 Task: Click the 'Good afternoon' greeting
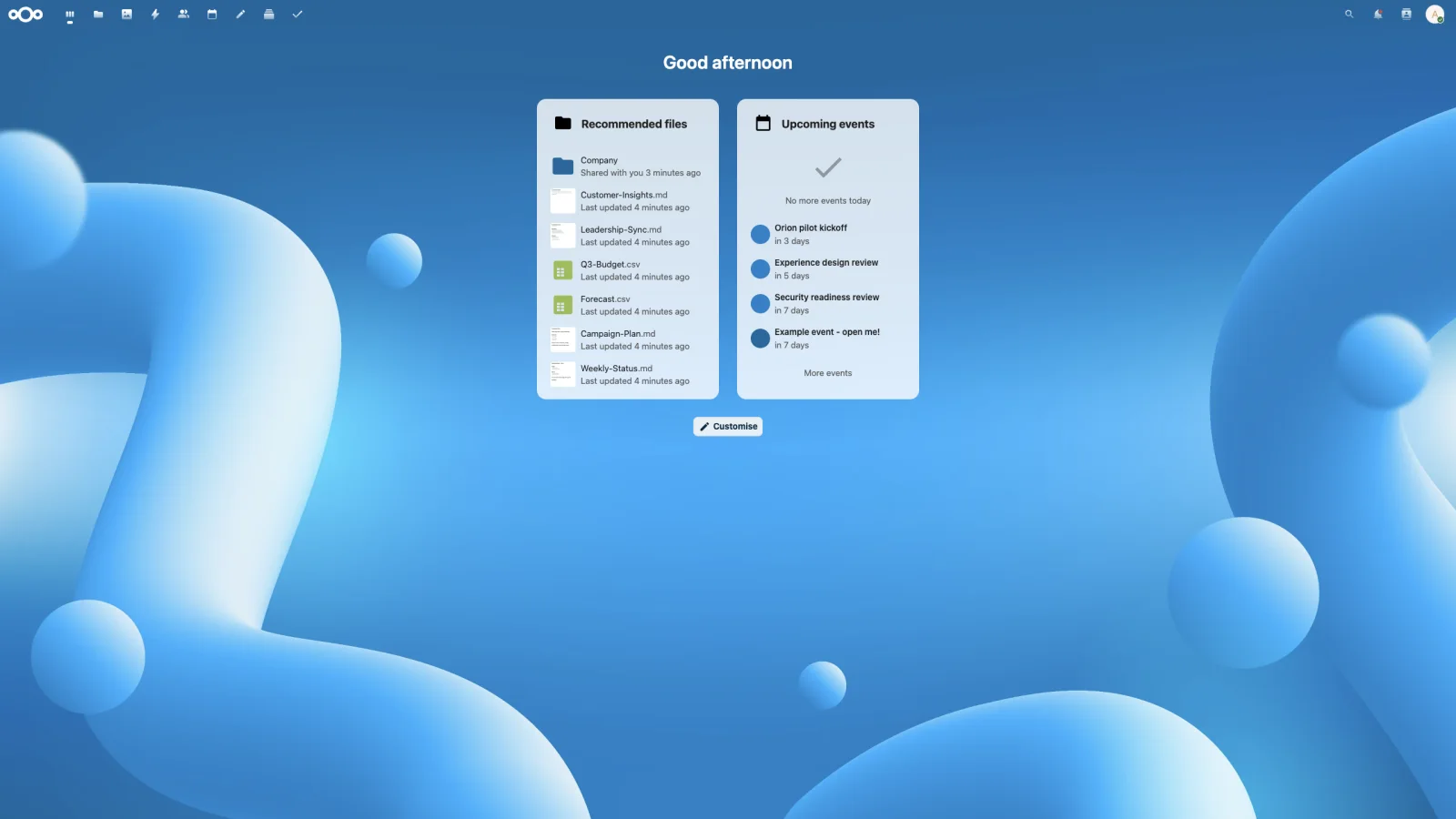click(x=728, y=63)
